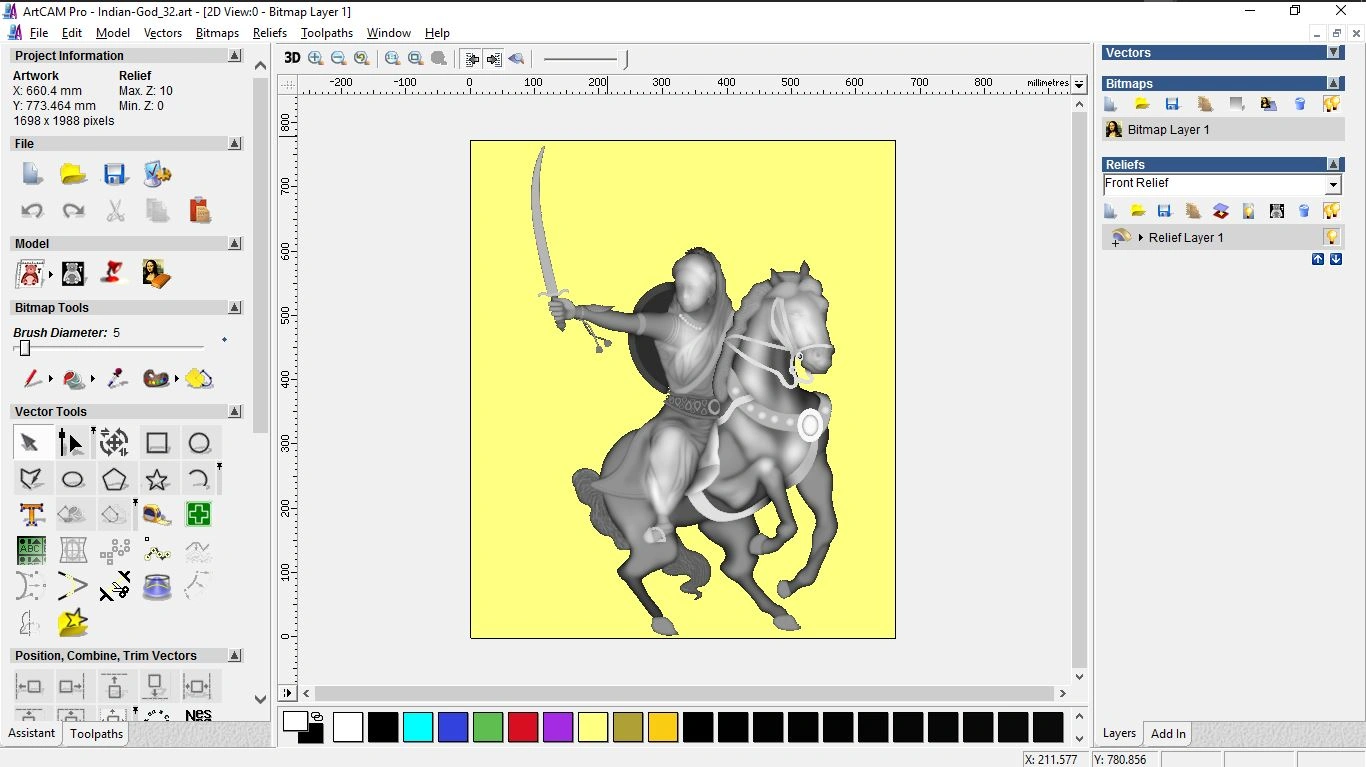
Task: Expand Relief Layer 1 disclosure triangle
Action: click(1141, 238)
